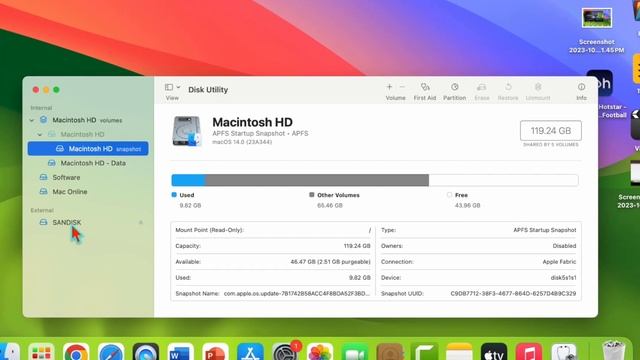
Task: Select the greyed Macintosh HD sidebar item
Action: 82,134
